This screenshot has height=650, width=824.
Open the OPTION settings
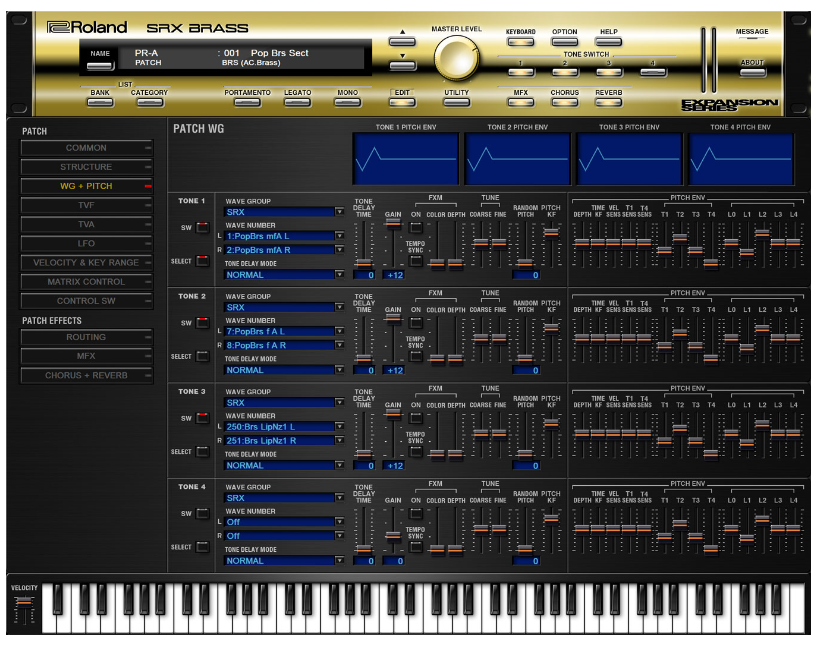pos(565,42)
